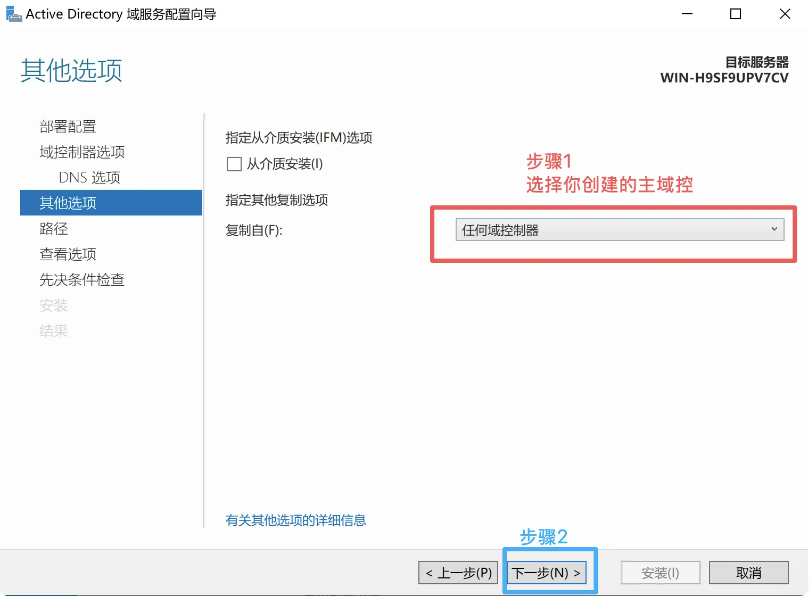Select the 先决条件检查 step

tap(82, 280)
